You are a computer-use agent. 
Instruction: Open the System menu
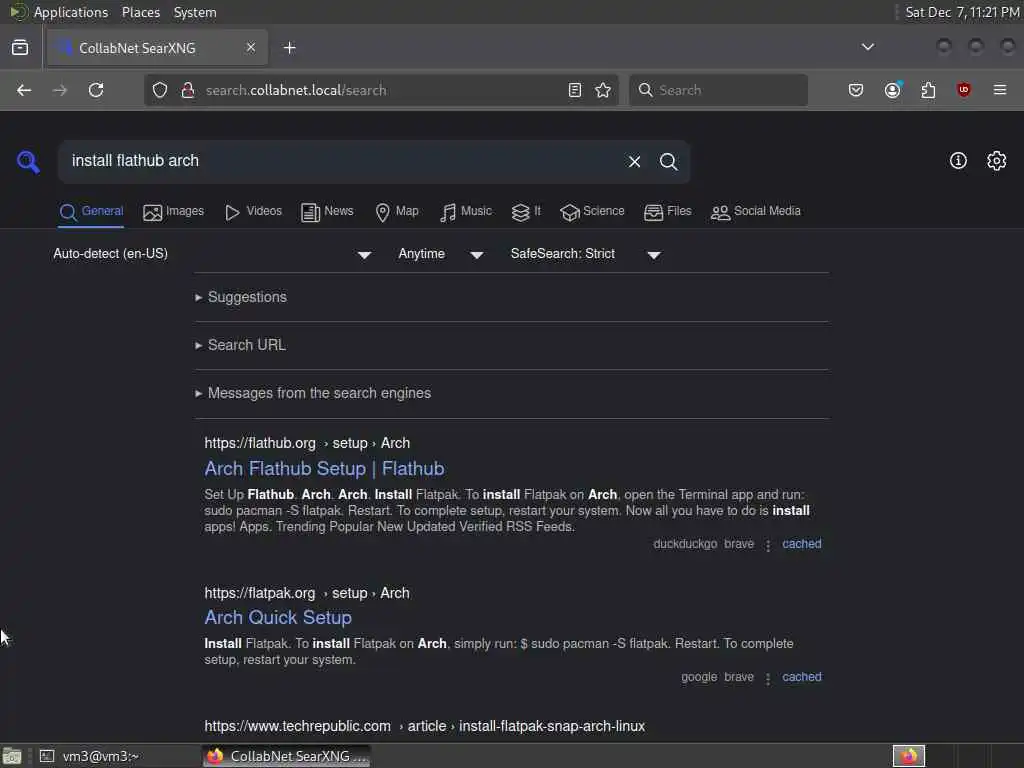pos(195,12)
